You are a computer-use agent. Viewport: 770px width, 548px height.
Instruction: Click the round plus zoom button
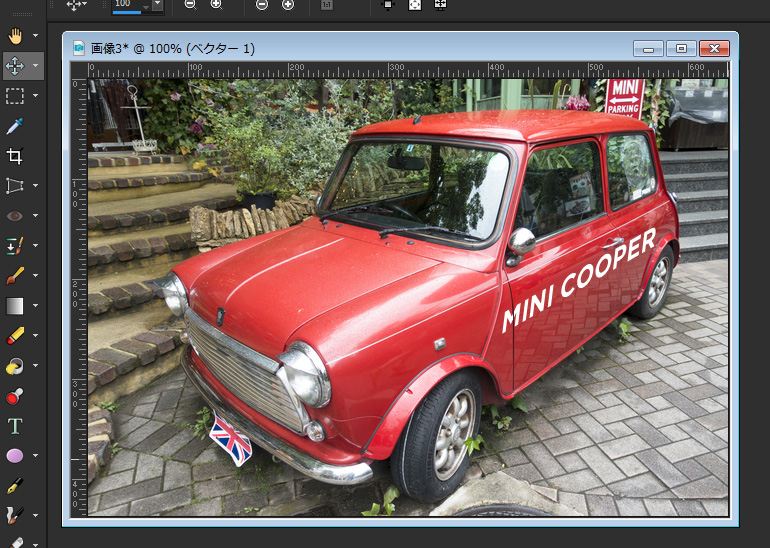tap(288, 5)
